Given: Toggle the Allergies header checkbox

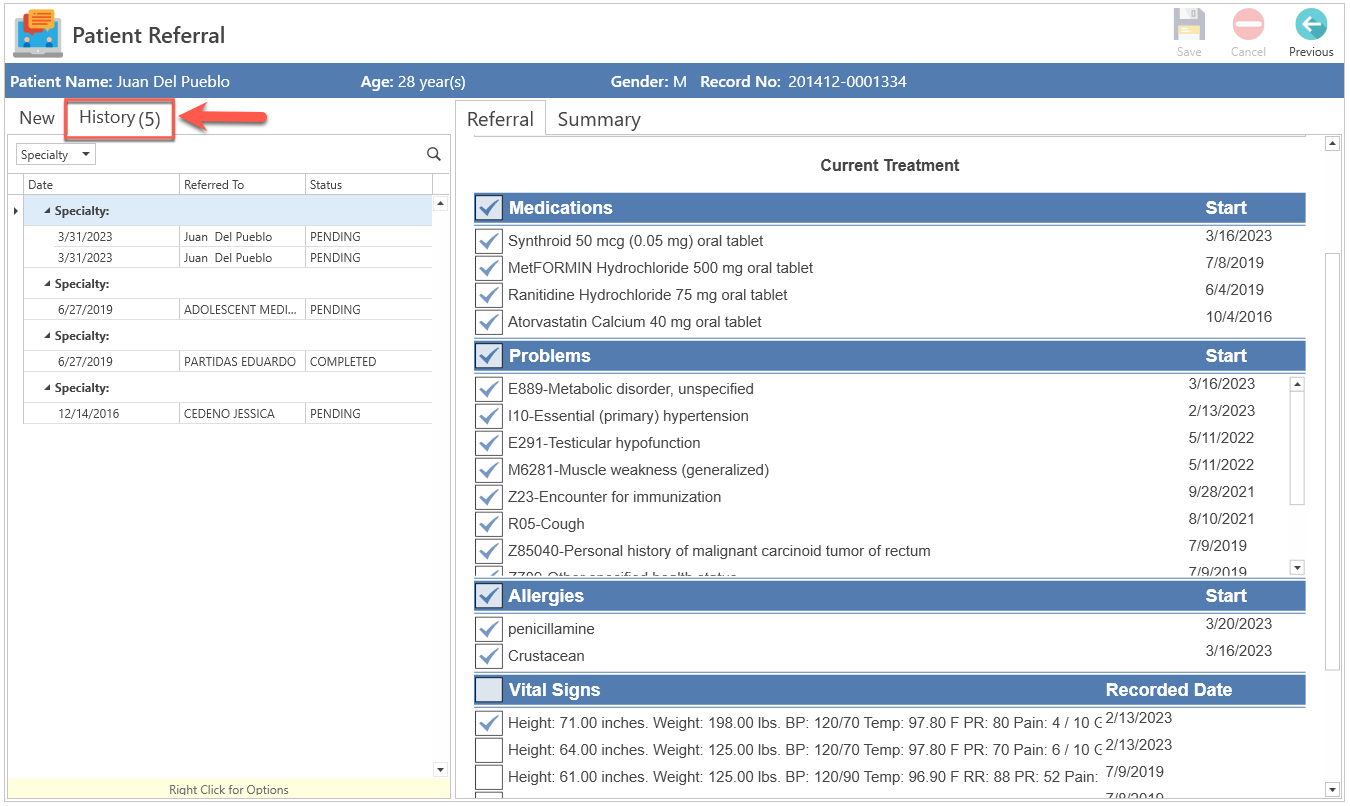Looking at the screenshot, I should point(489,596).
